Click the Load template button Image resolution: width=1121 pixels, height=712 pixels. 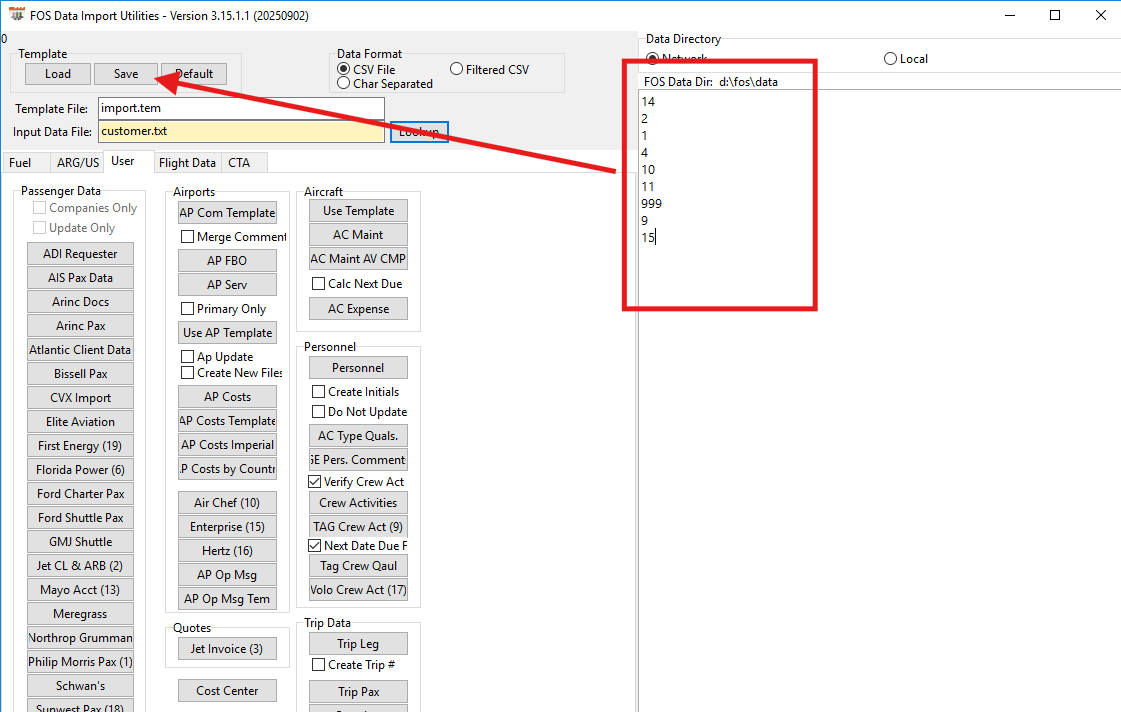tap(58, 74)
